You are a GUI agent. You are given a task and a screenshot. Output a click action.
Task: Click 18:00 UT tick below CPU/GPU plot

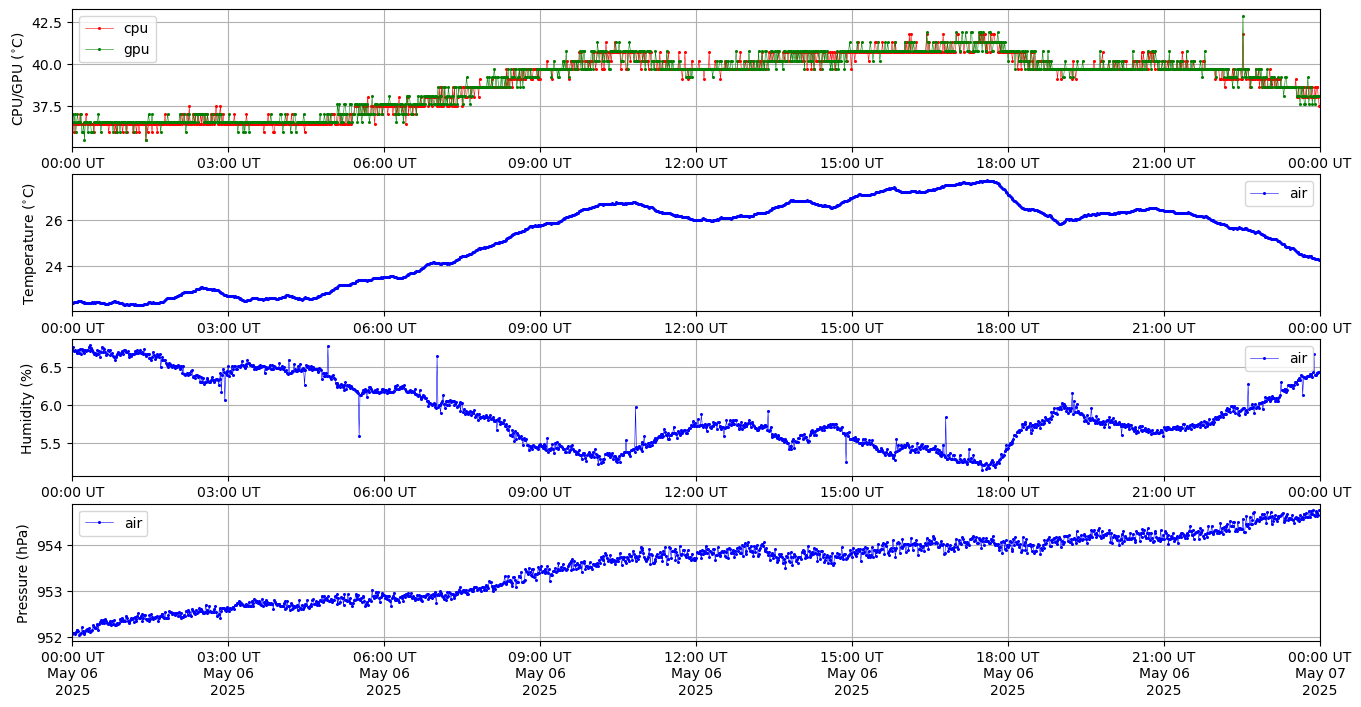click(1007, 162)
